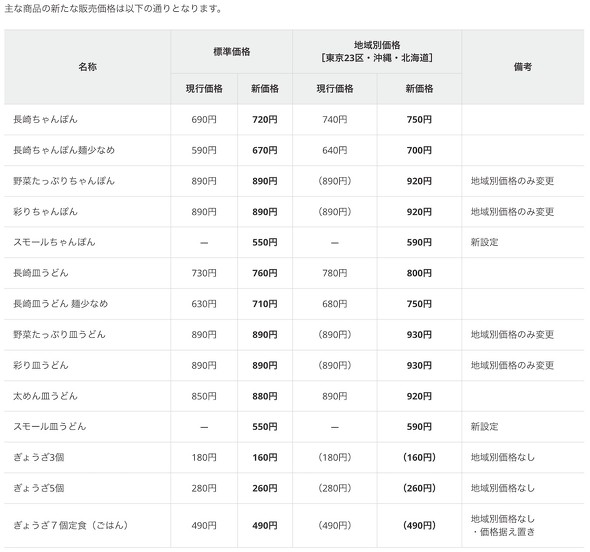
Task: Select 野菜たっぷり皿うどん item name
Action: coord(59,334)
